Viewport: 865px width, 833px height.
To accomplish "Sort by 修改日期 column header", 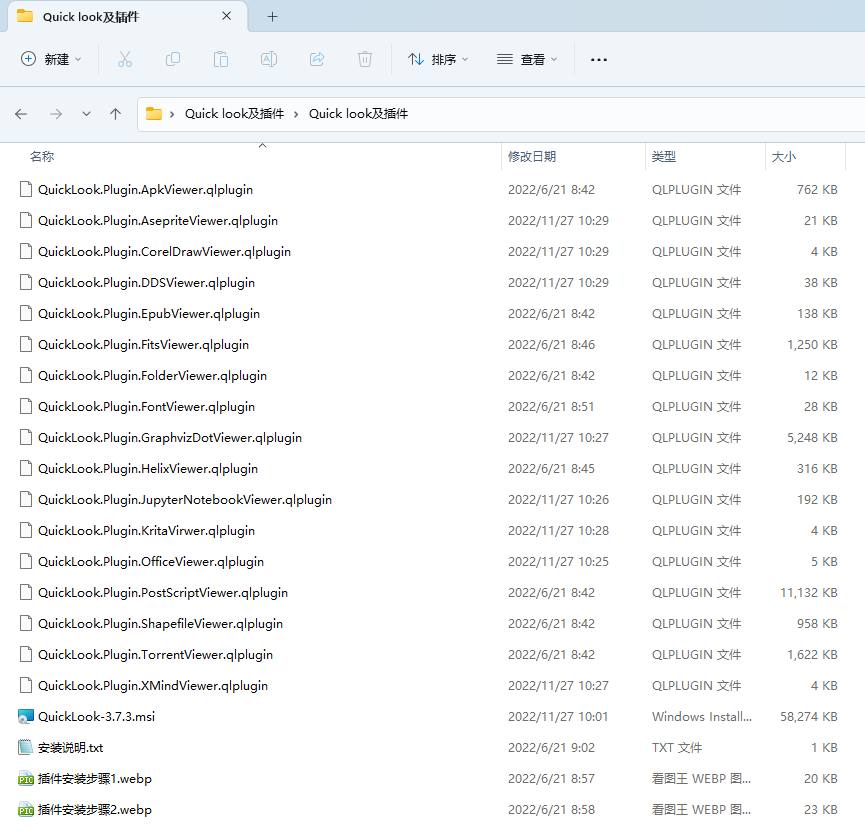I will point(532,157).
